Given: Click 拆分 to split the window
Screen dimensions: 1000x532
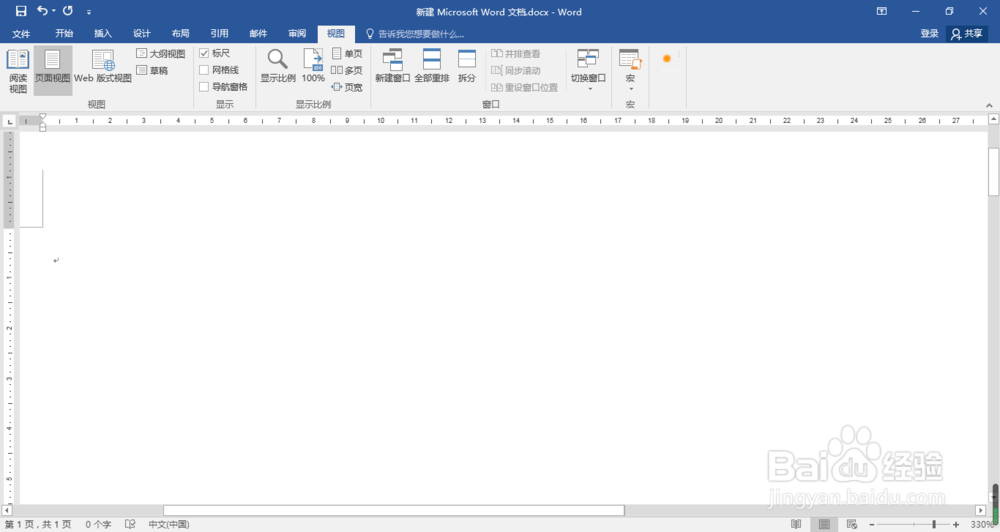Looking at the screenshot, I should click(467, 66).
